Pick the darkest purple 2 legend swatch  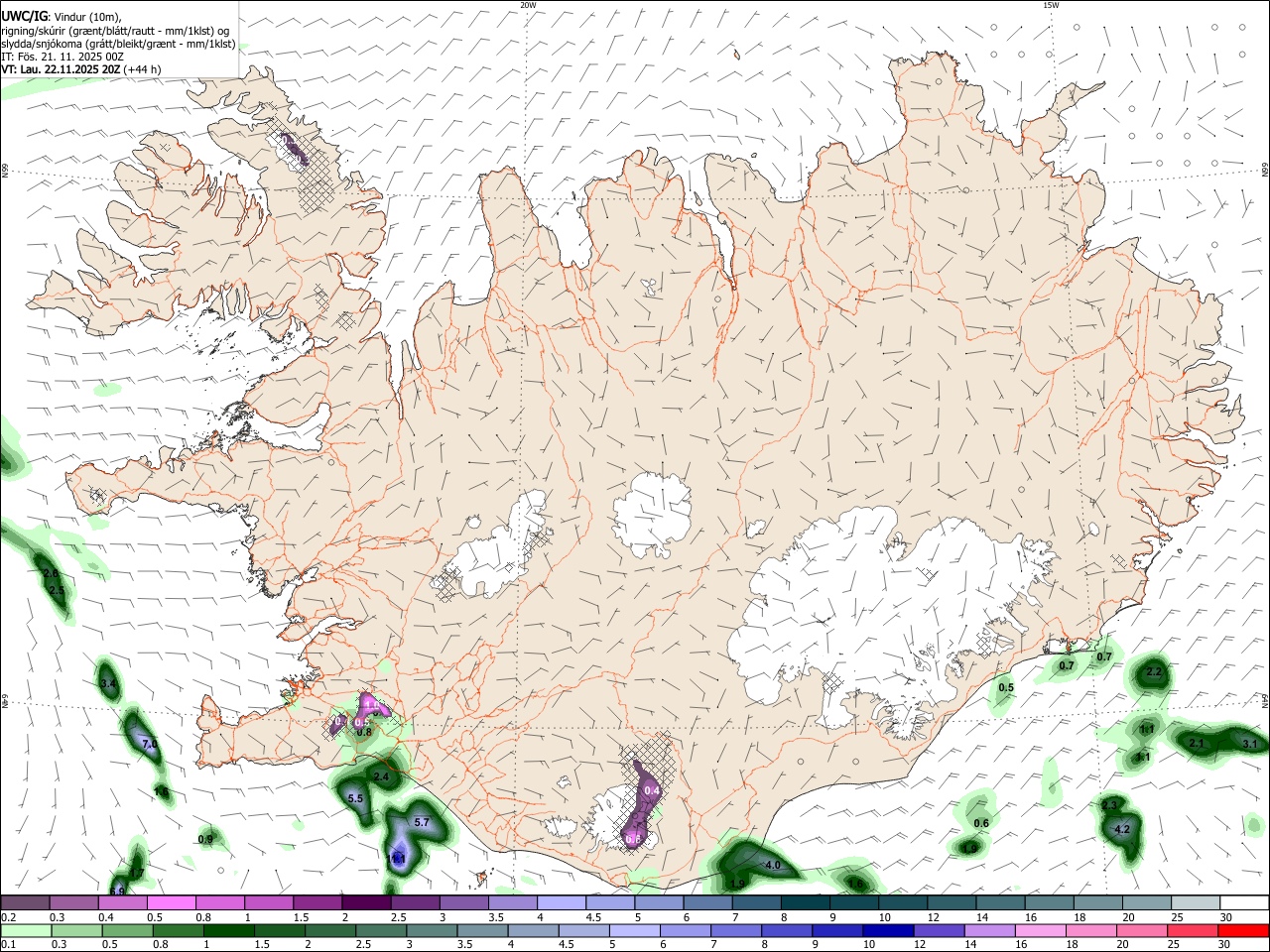coord(365,903)
